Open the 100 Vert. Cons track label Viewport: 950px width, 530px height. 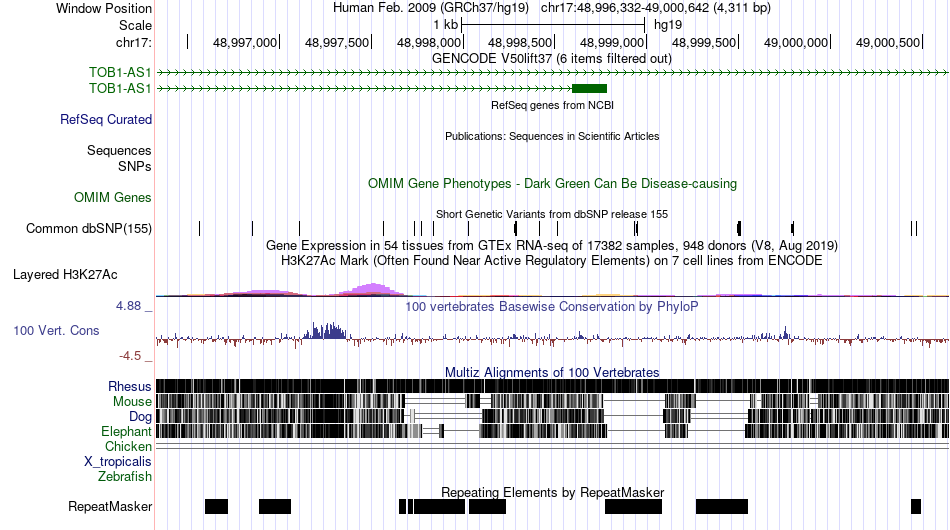point(56,331)
